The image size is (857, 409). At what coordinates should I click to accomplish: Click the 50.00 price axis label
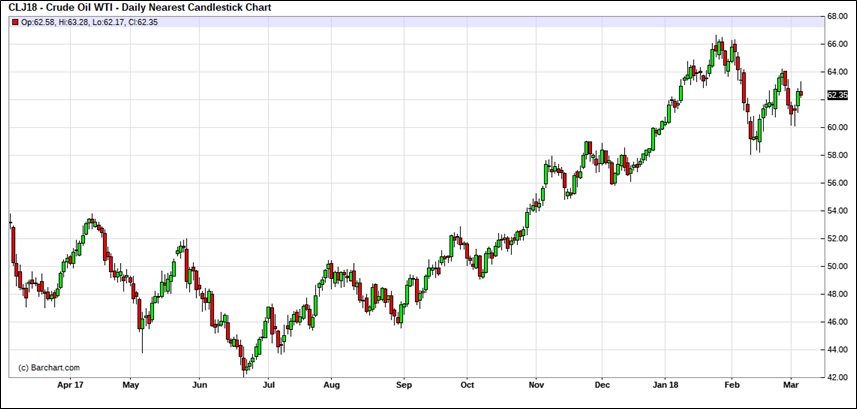click(x=837, y=267)
